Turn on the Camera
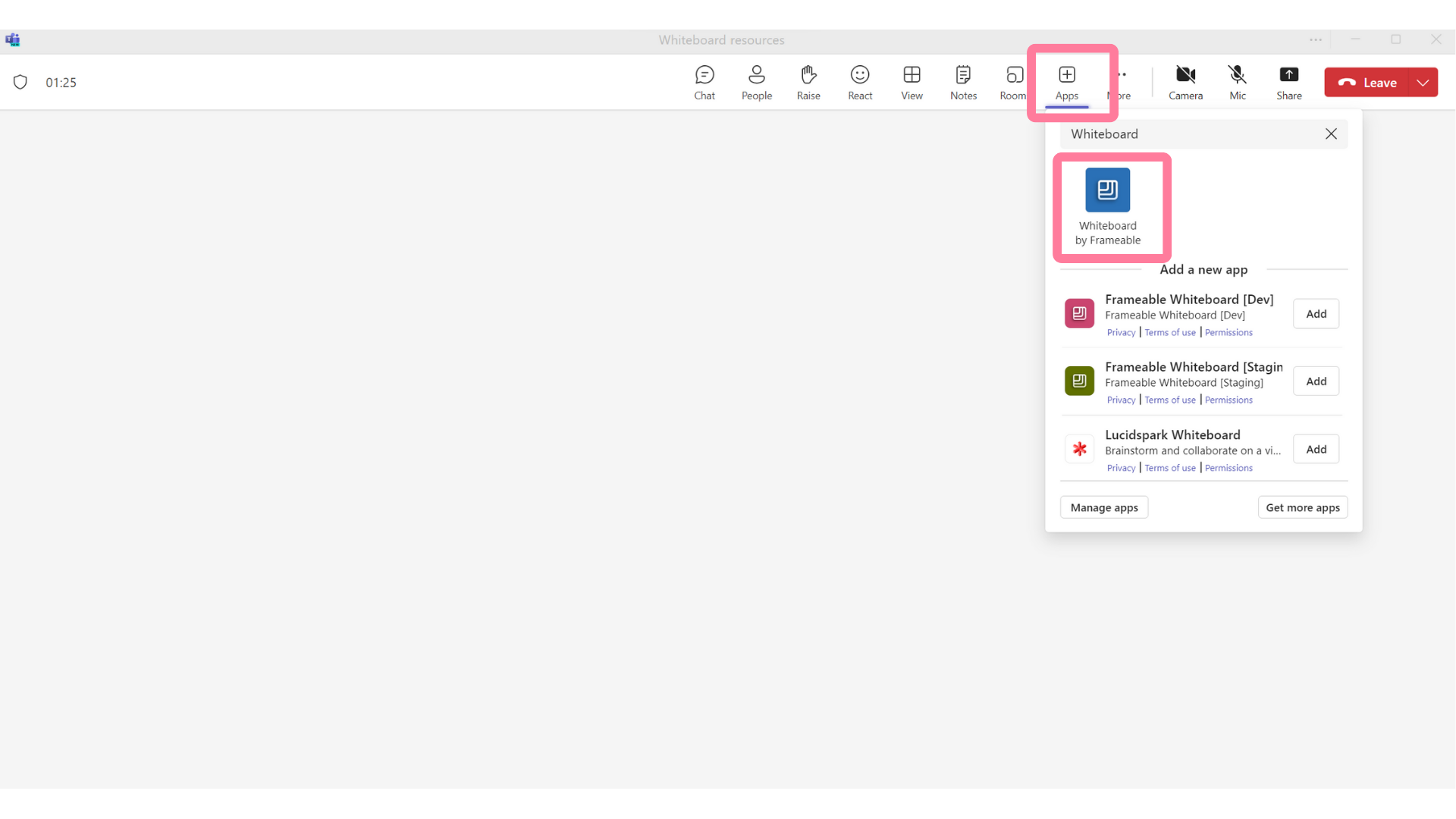1456x819 pixels. [x=1186, y=82]
